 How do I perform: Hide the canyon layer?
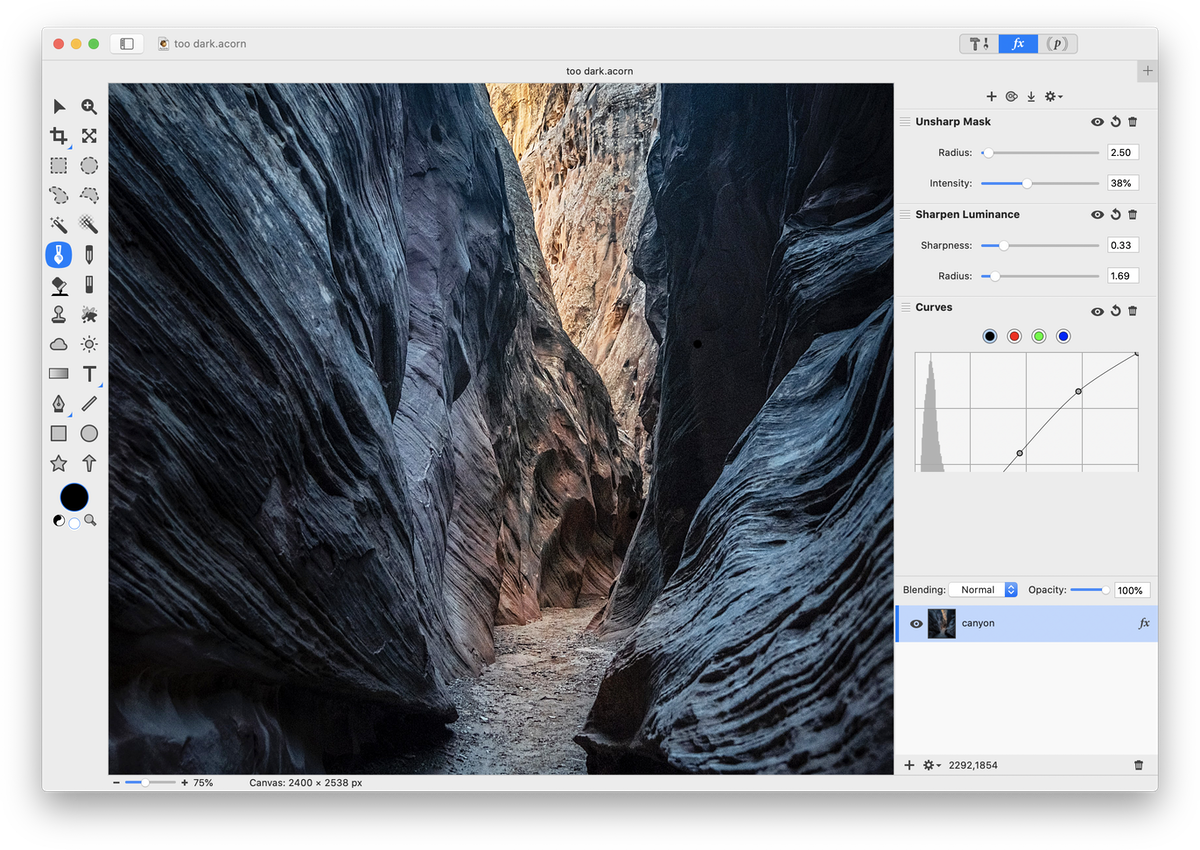click(916, 624)
